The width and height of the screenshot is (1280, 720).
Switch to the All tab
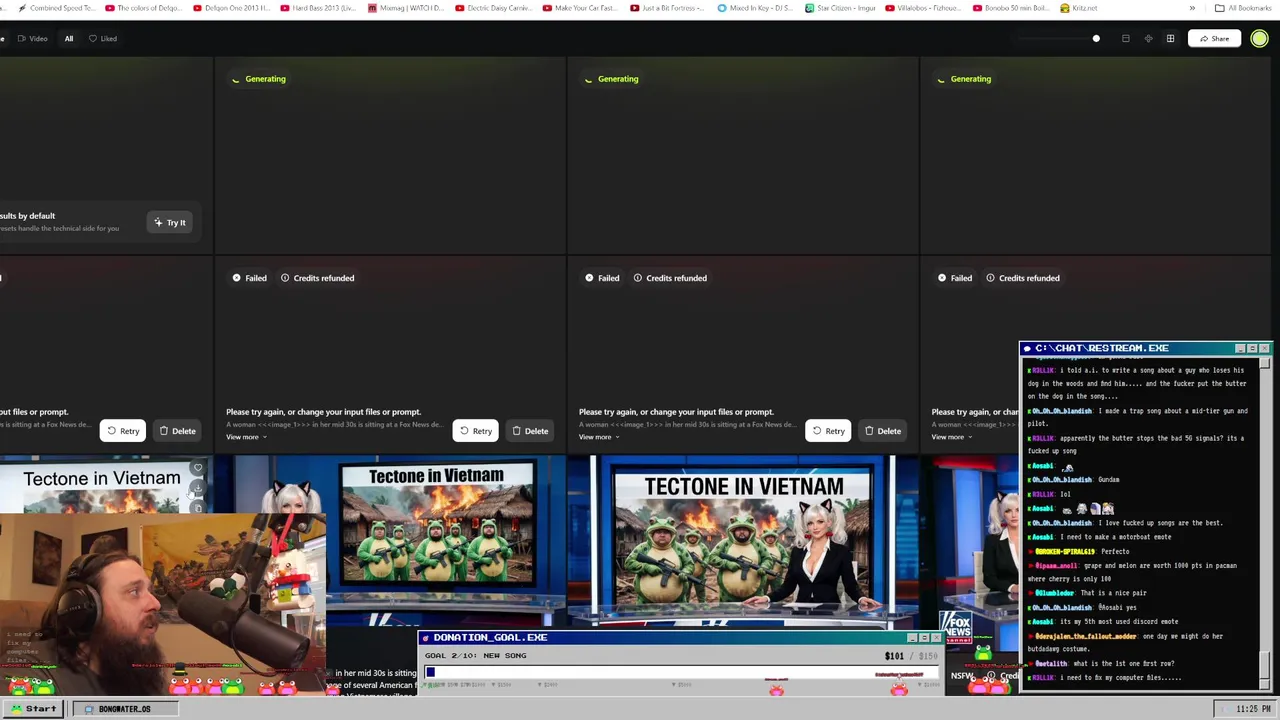(69, 39)
